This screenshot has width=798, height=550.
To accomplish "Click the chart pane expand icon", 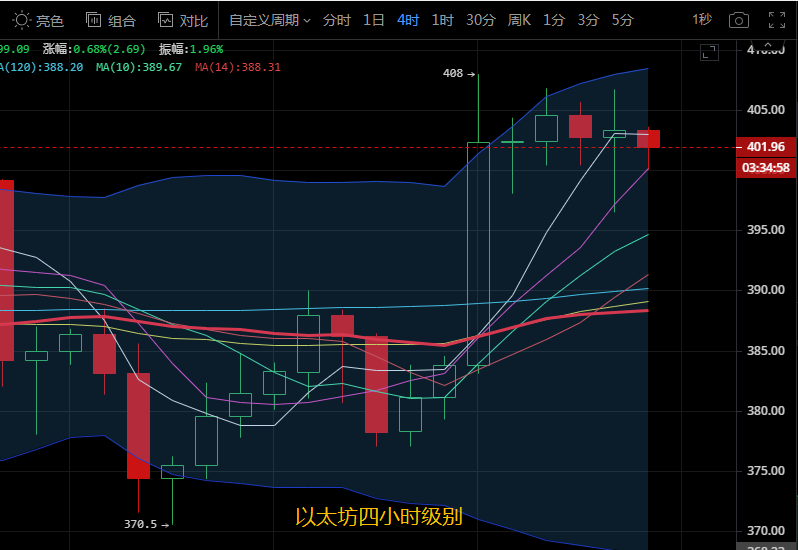I will [709, 52].
